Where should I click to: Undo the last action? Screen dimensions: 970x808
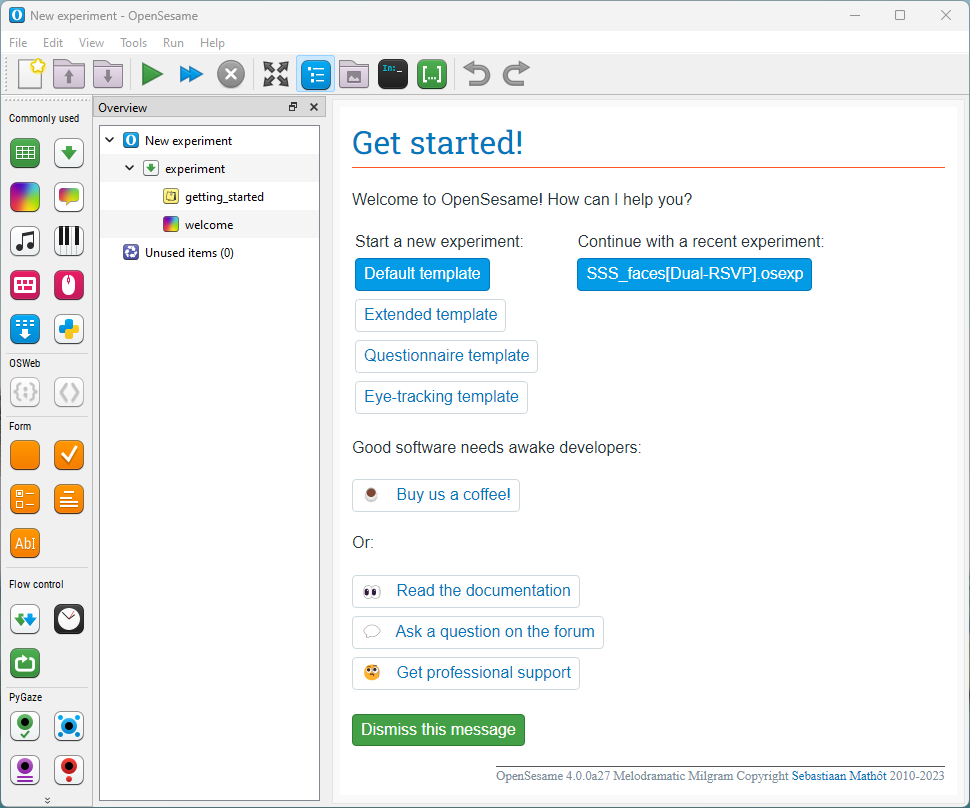476,74
